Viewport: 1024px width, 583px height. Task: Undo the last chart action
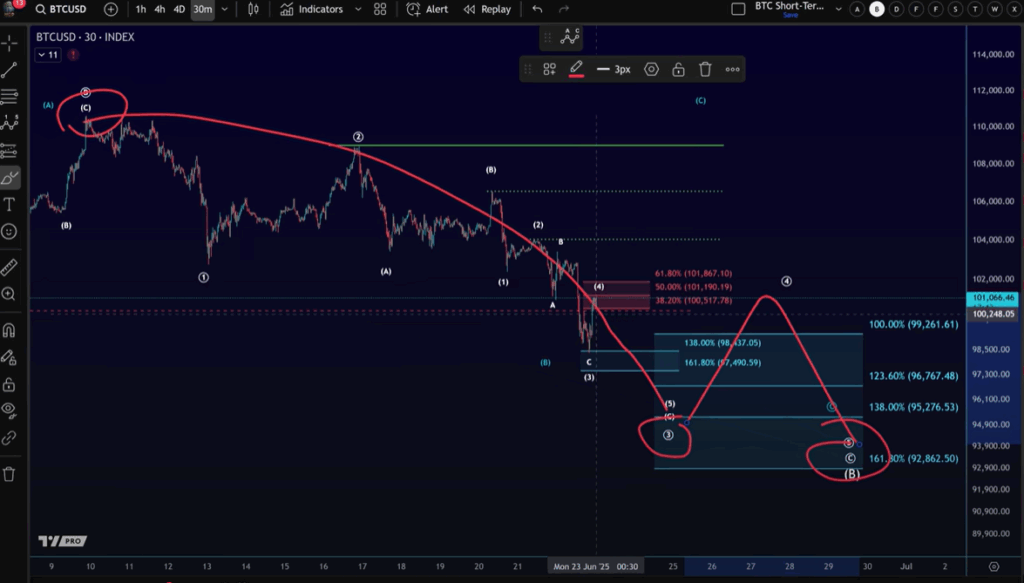[x=537, y=9]
